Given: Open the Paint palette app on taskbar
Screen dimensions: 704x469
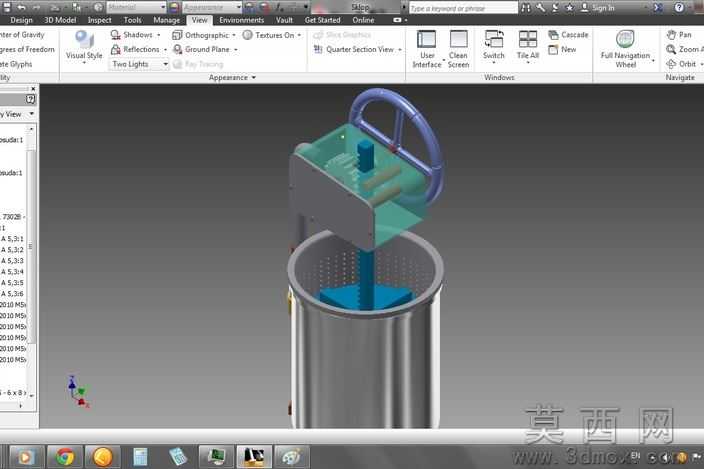Looking at the screenshot, I should click(x=292, y=457).
